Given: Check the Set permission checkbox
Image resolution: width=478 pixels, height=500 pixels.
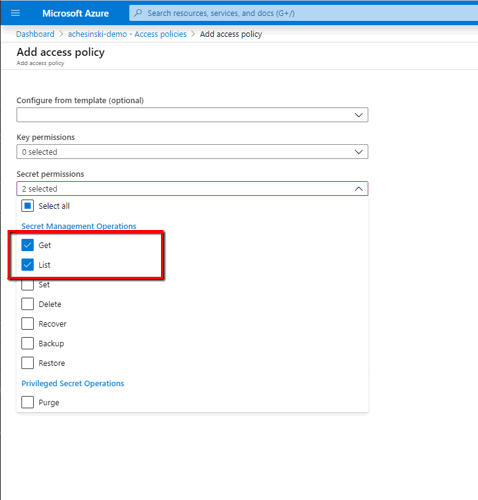Looking at the screenshot, I should pos(27,284).
